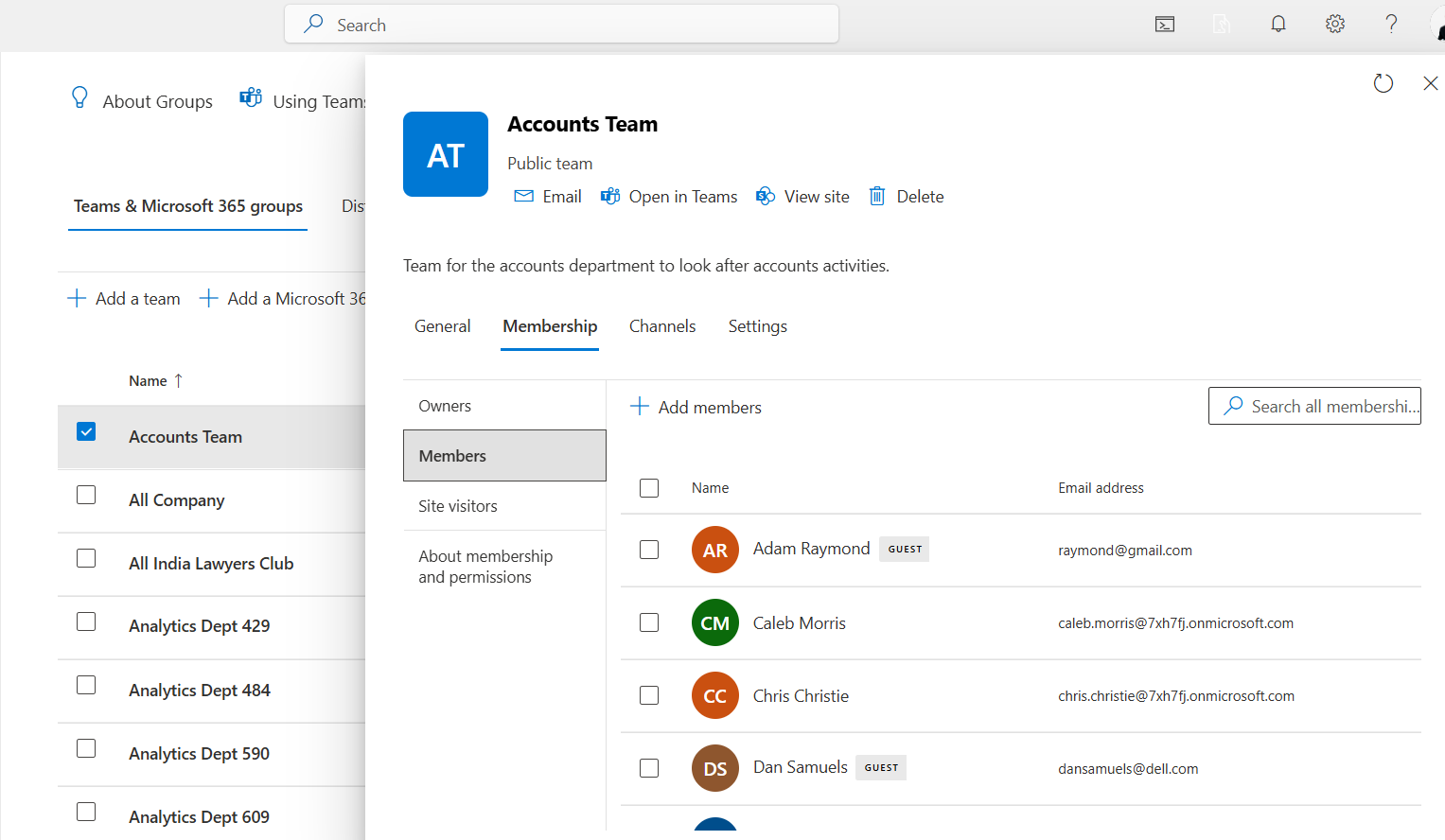Click the Cloud Shell icon in header
1445x840 pixels.
pyautogui.click(x=1165, y=25)
